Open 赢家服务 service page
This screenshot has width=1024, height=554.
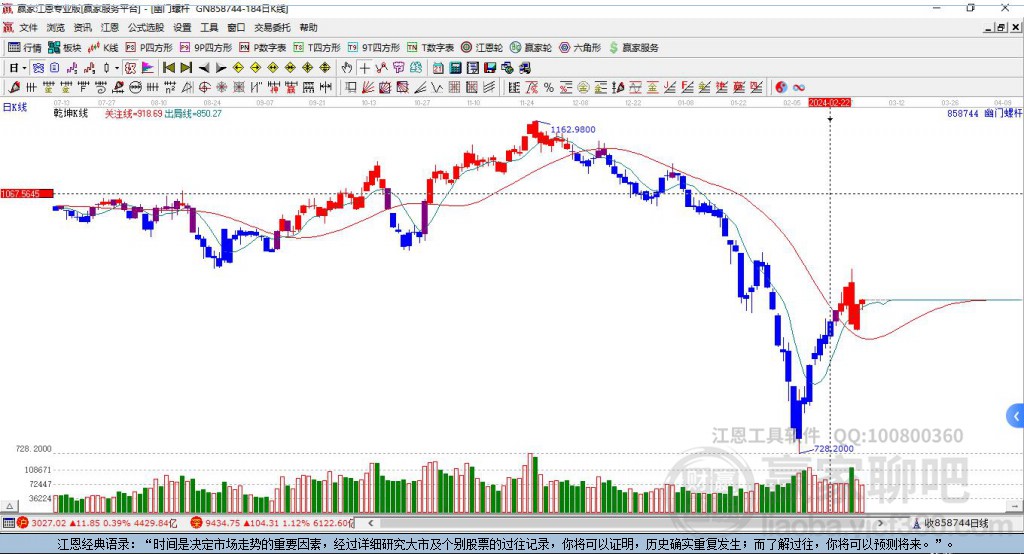coord(633,48)
